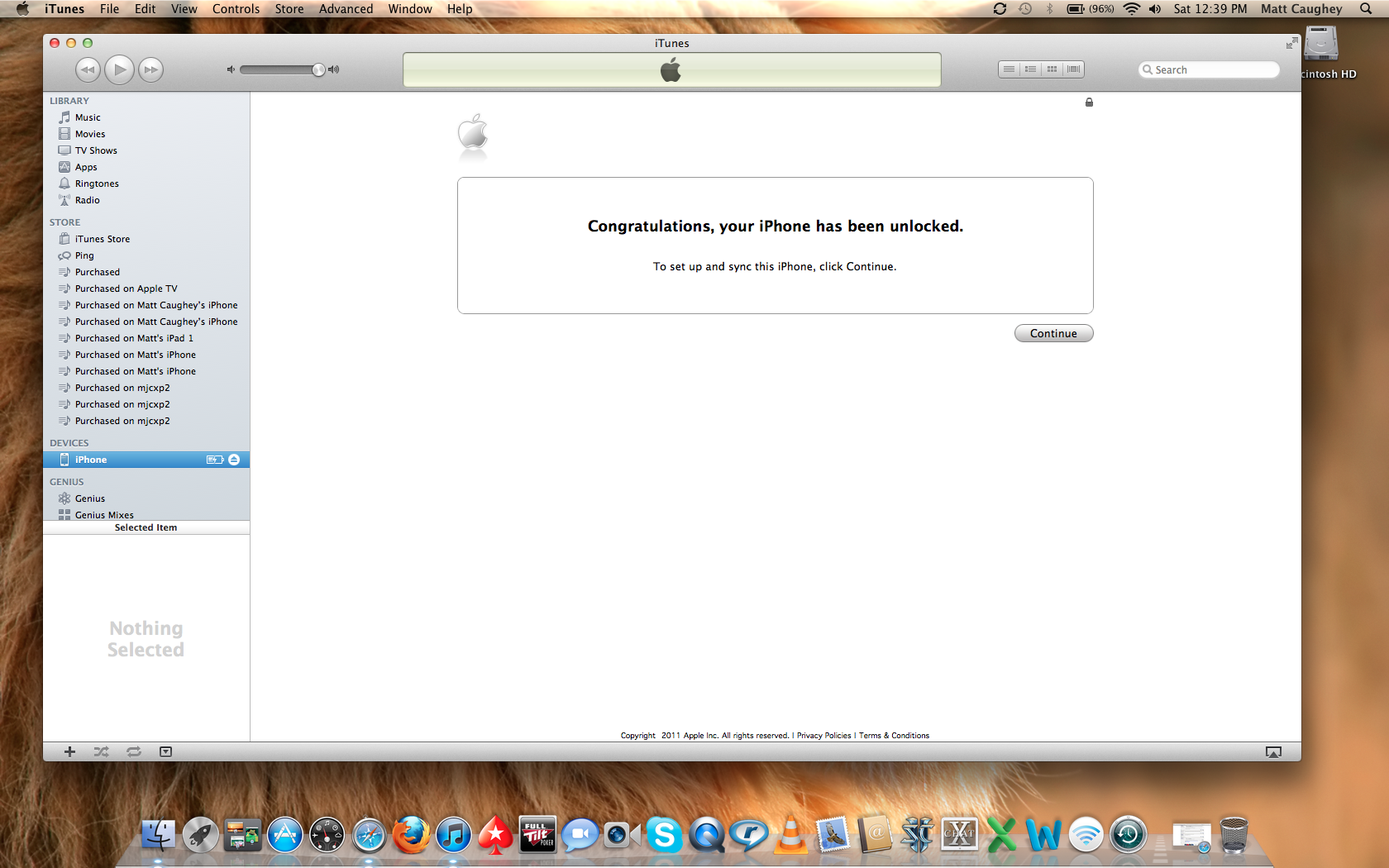Open the Help menu
Viewport: 1389px width, 868px height.
point(460,9)
